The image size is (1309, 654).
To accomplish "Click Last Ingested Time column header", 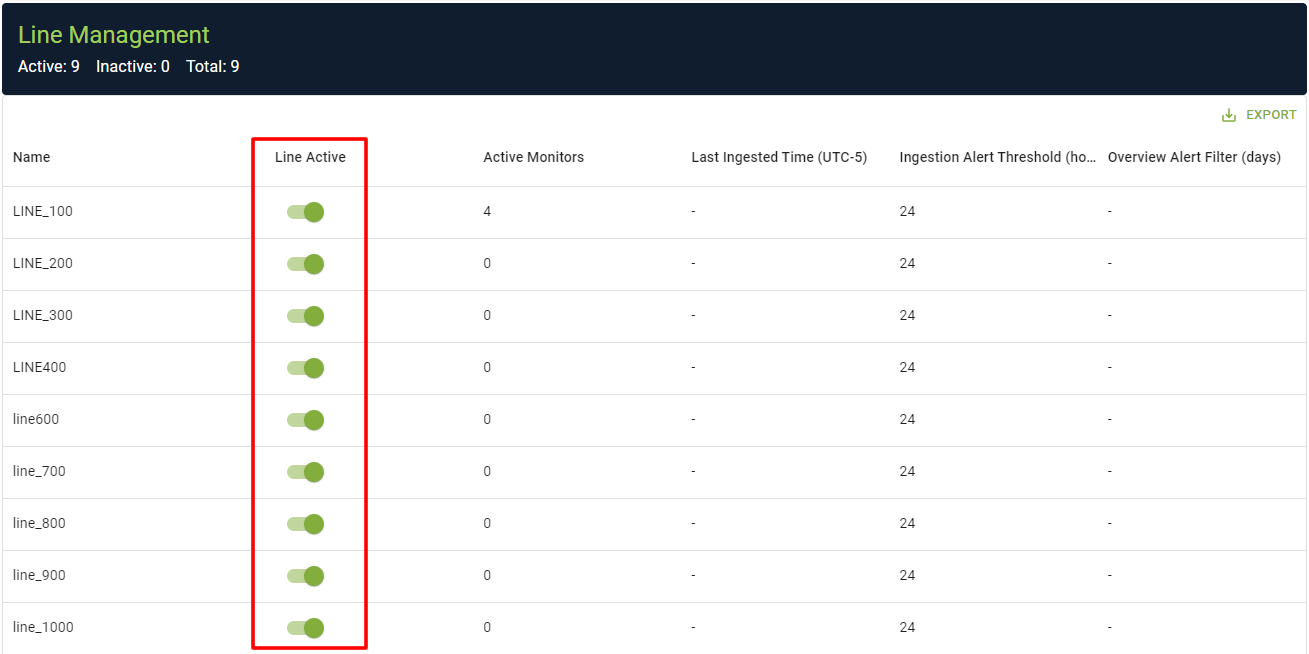I will [779, 157].
